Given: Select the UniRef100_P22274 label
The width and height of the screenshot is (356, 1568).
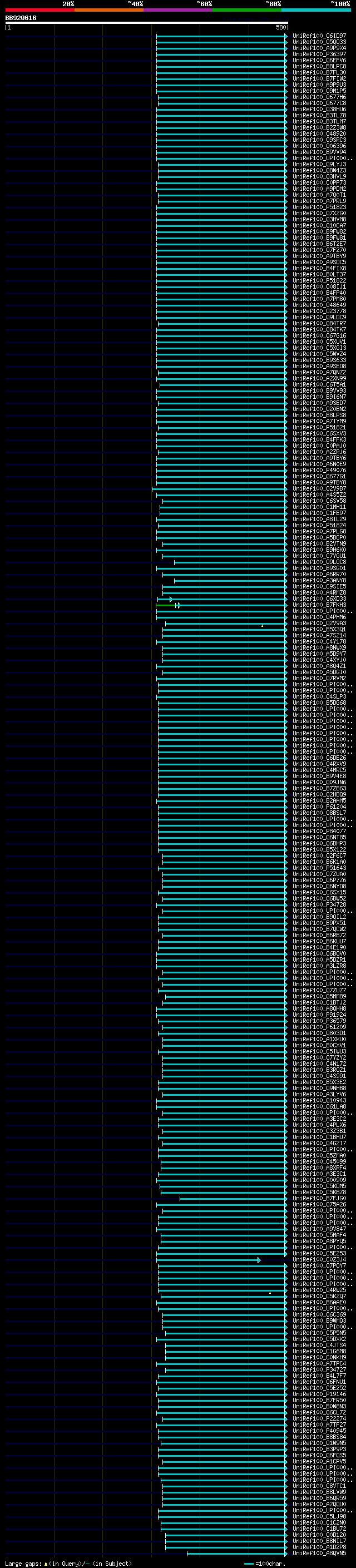Looking at the screenshot, I should pos(319,1418).
